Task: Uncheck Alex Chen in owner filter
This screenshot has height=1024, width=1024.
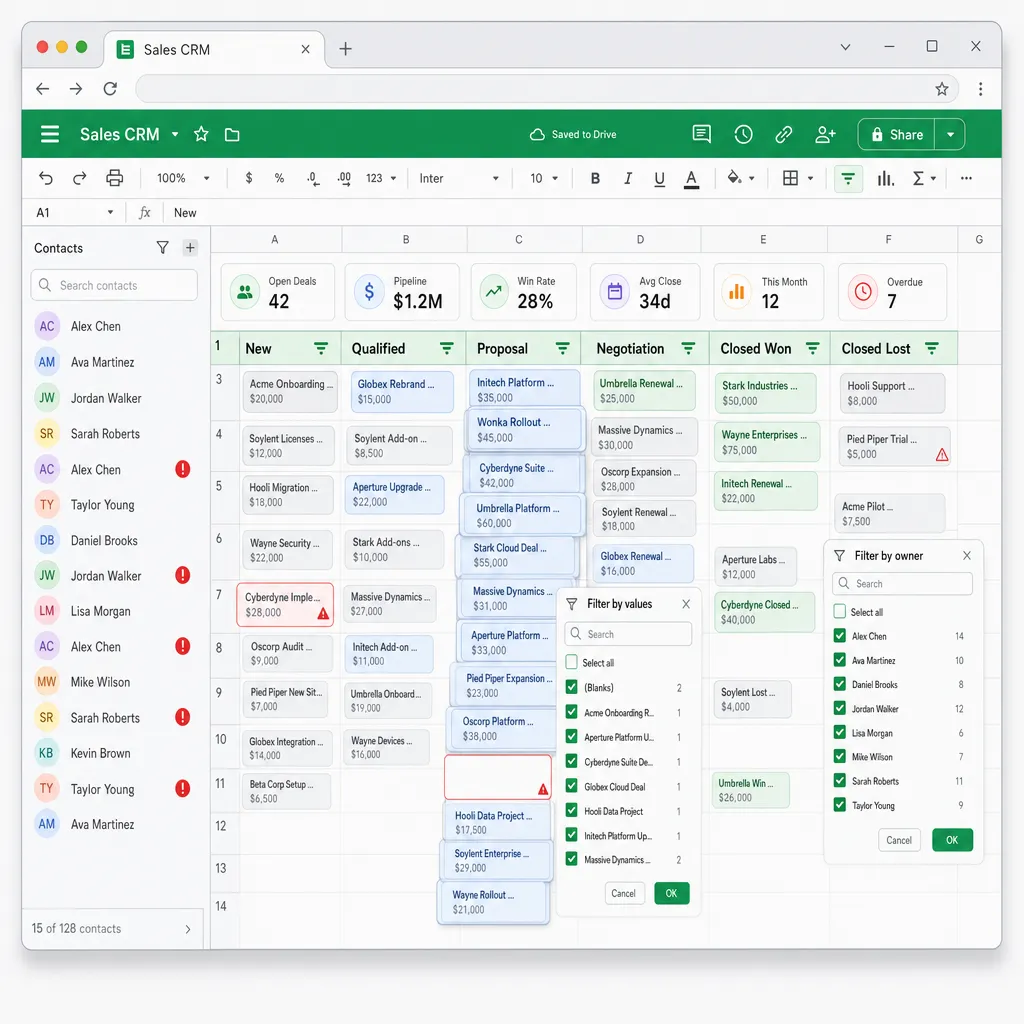Action: (840, 635)
